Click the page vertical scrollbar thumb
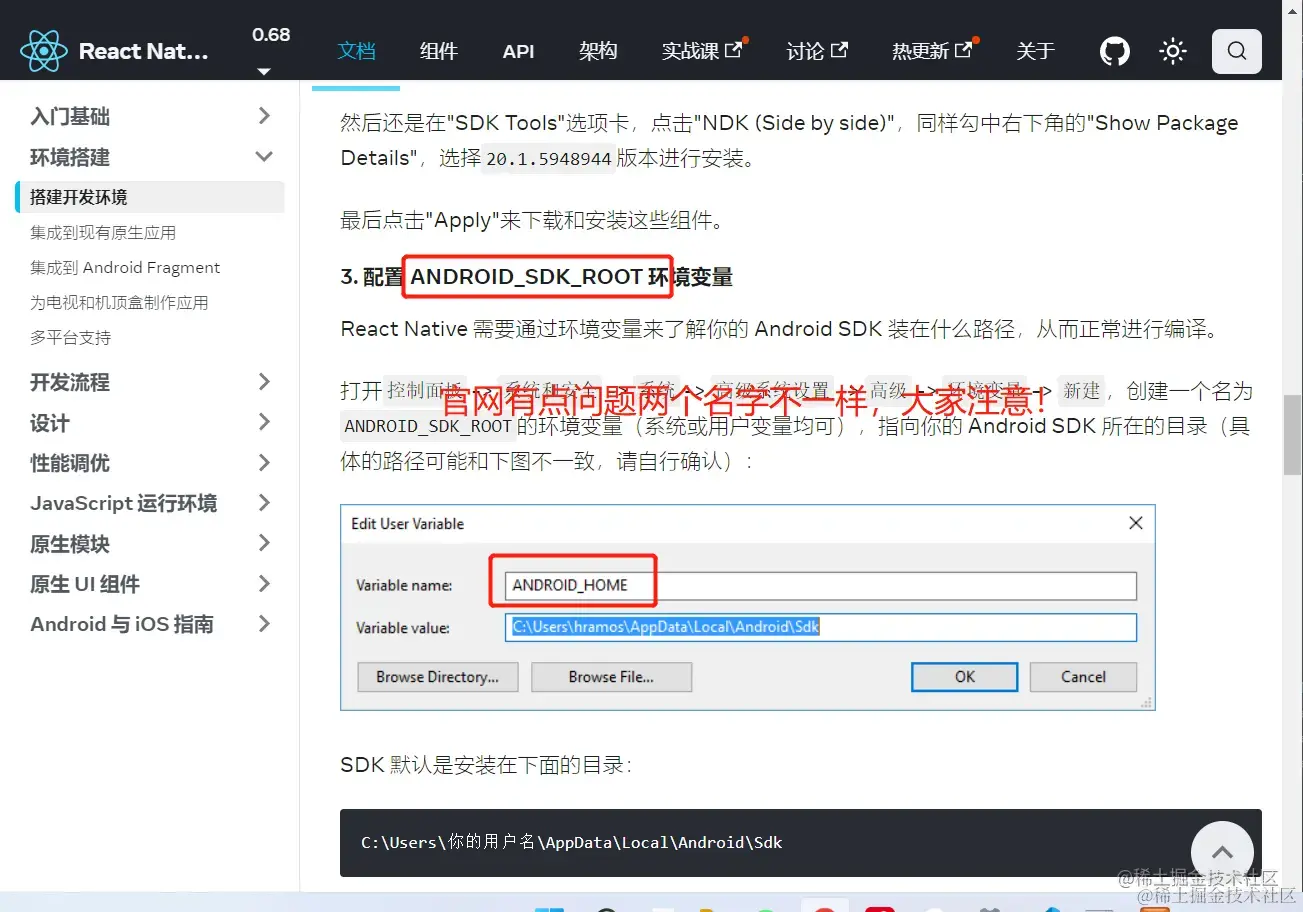This screenshot has width=1303, height=912. pyautogui.click(x=1292, y=435)
